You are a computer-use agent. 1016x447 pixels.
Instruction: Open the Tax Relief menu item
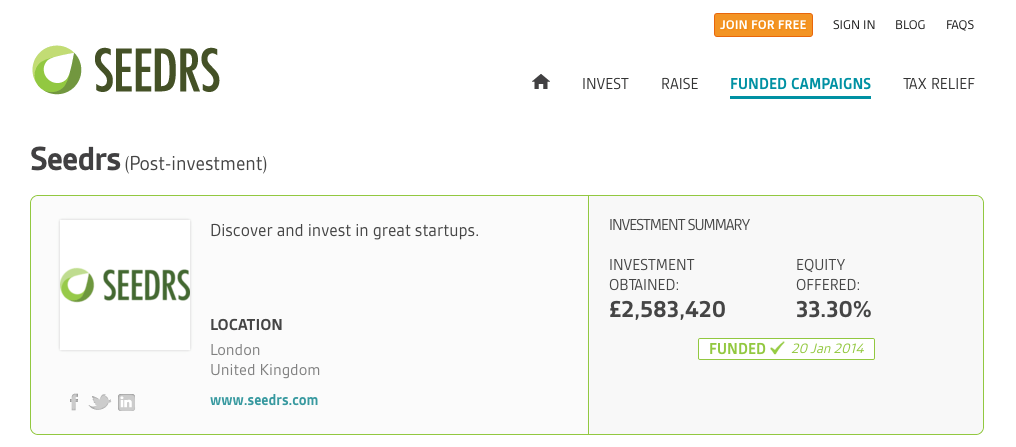(x=939, y=84)
